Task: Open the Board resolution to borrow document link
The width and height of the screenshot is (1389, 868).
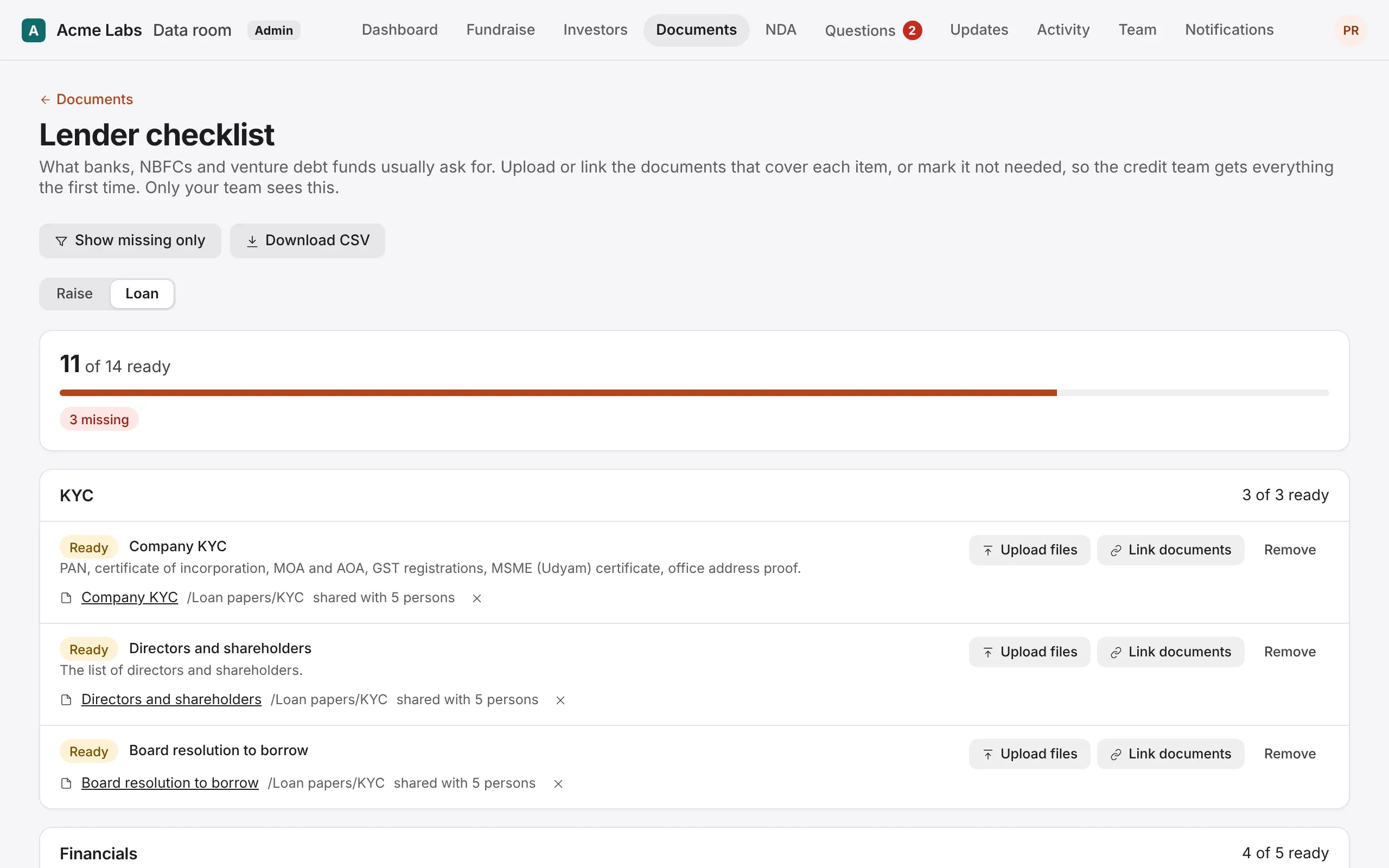Action: click(170, 783)
